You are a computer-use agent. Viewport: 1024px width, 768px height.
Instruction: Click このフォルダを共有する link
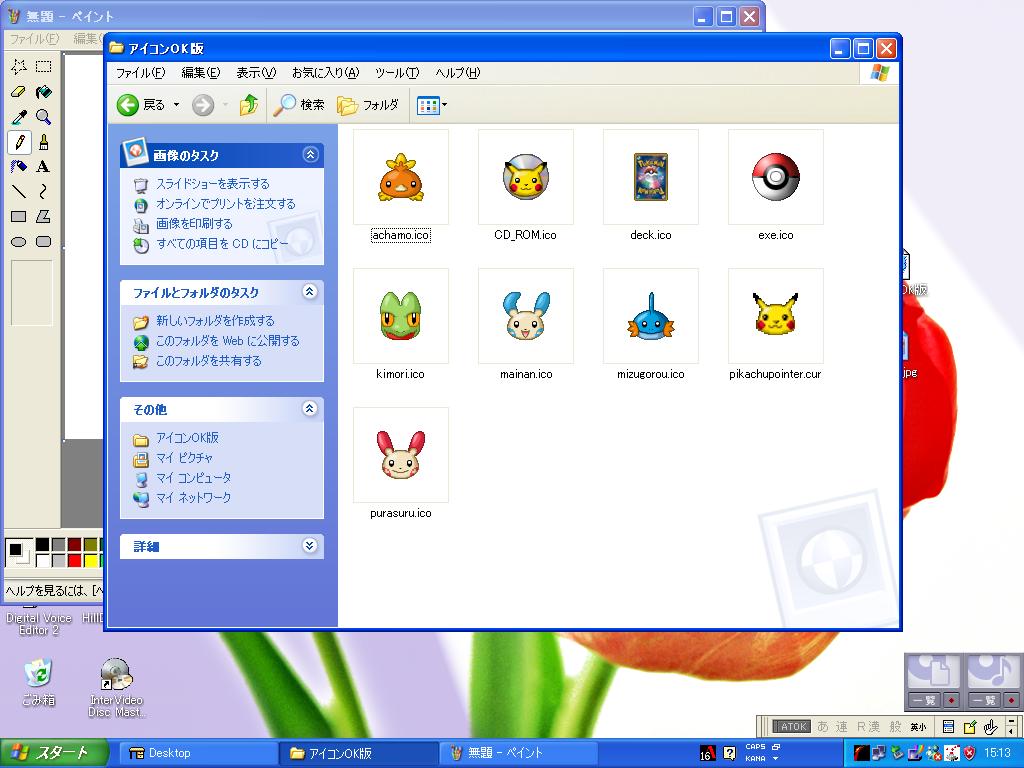(208, 360)
